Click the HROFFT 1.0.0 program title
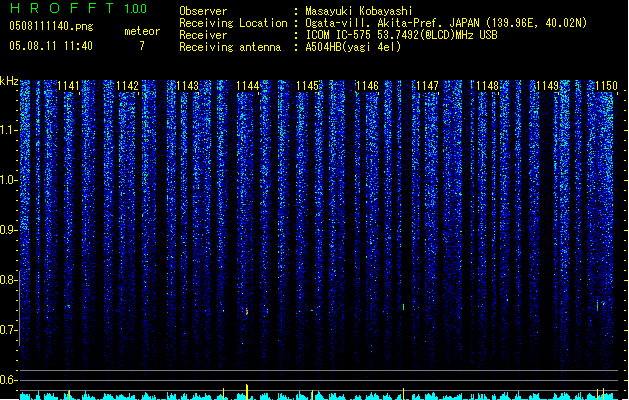The image size is (629, 400). pos(78,8)
